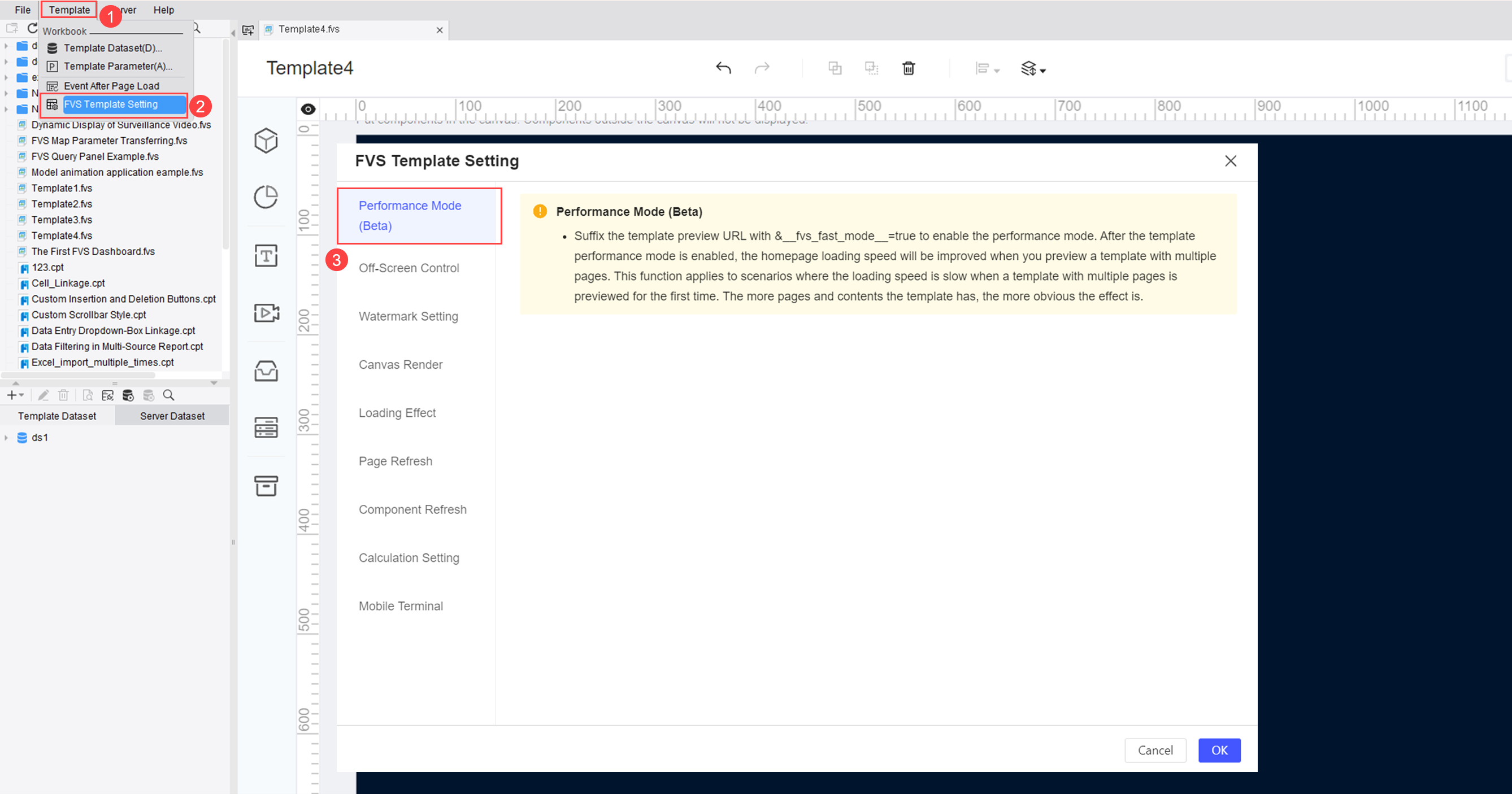Screen dimensions: 1512x794
Task: Click the refresh icon in file panel
Action: pyautogui.click(x=33, y=28)
